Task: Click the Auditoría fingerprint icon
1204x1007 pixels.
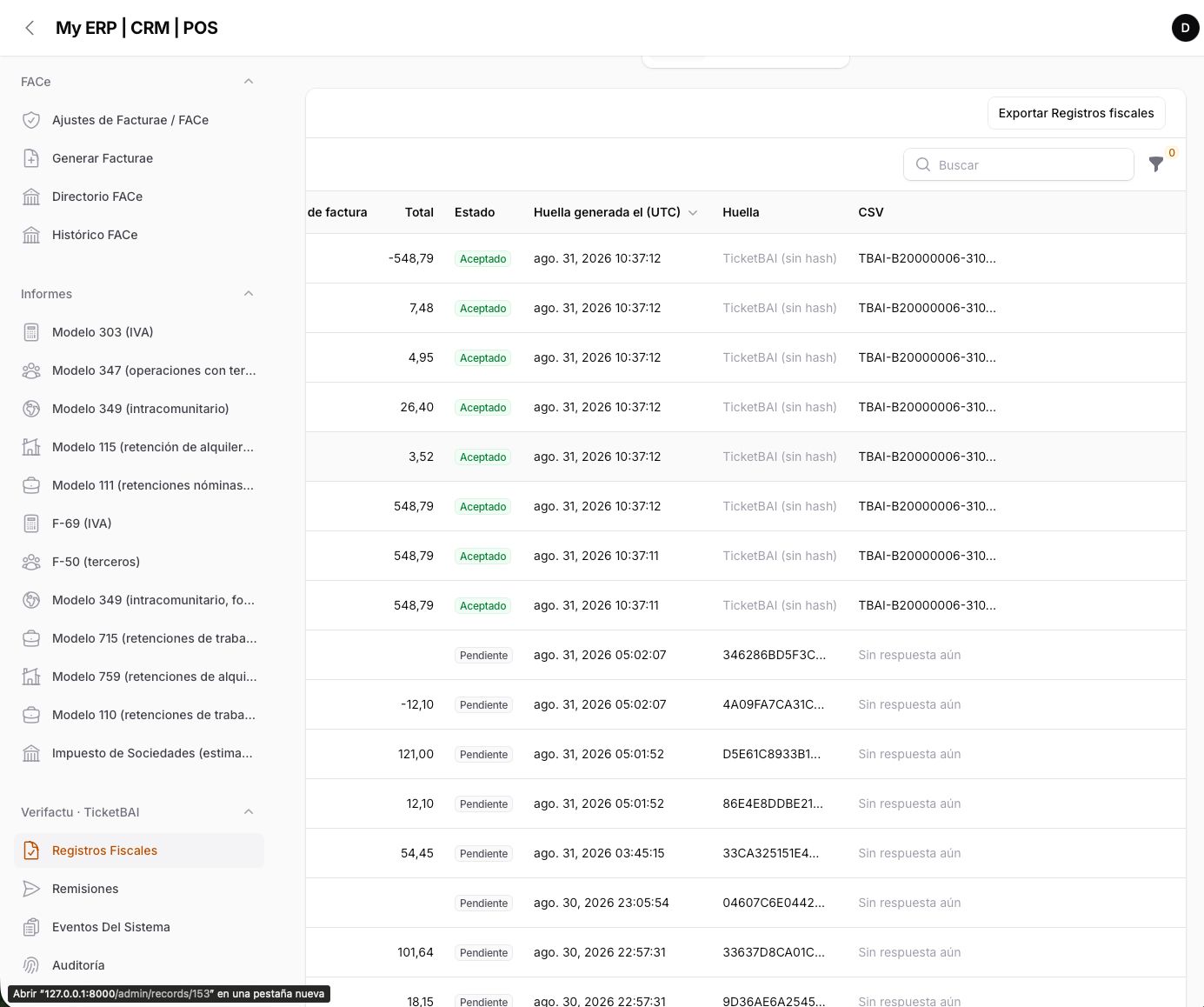Action: tap(31, 965)
